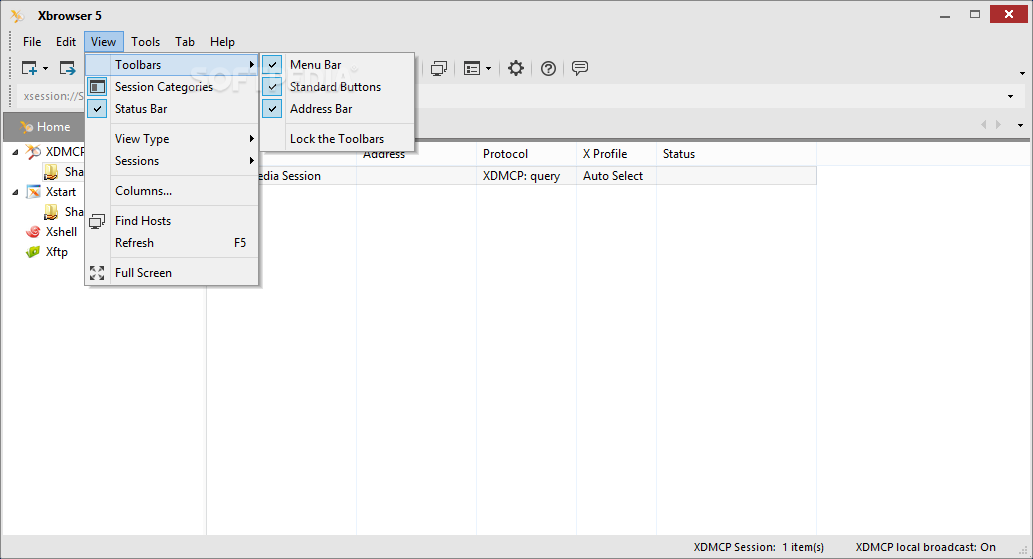Screen dimensions: 1033x559
Task: Select the Xshell tree icon
Action: (x=33, y=232)
